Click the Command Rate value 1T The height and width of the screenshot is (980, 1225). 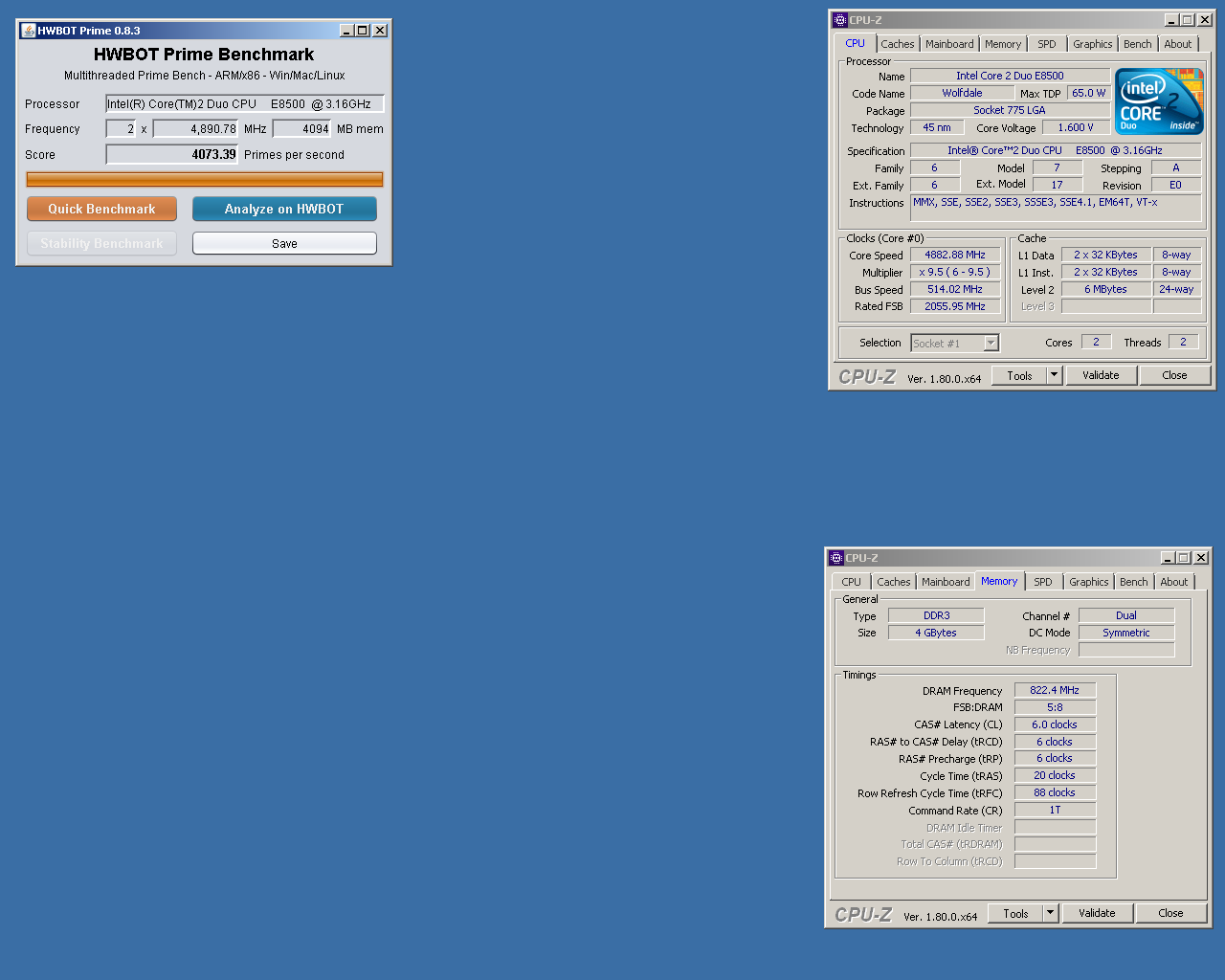(x=1055, y=810)
